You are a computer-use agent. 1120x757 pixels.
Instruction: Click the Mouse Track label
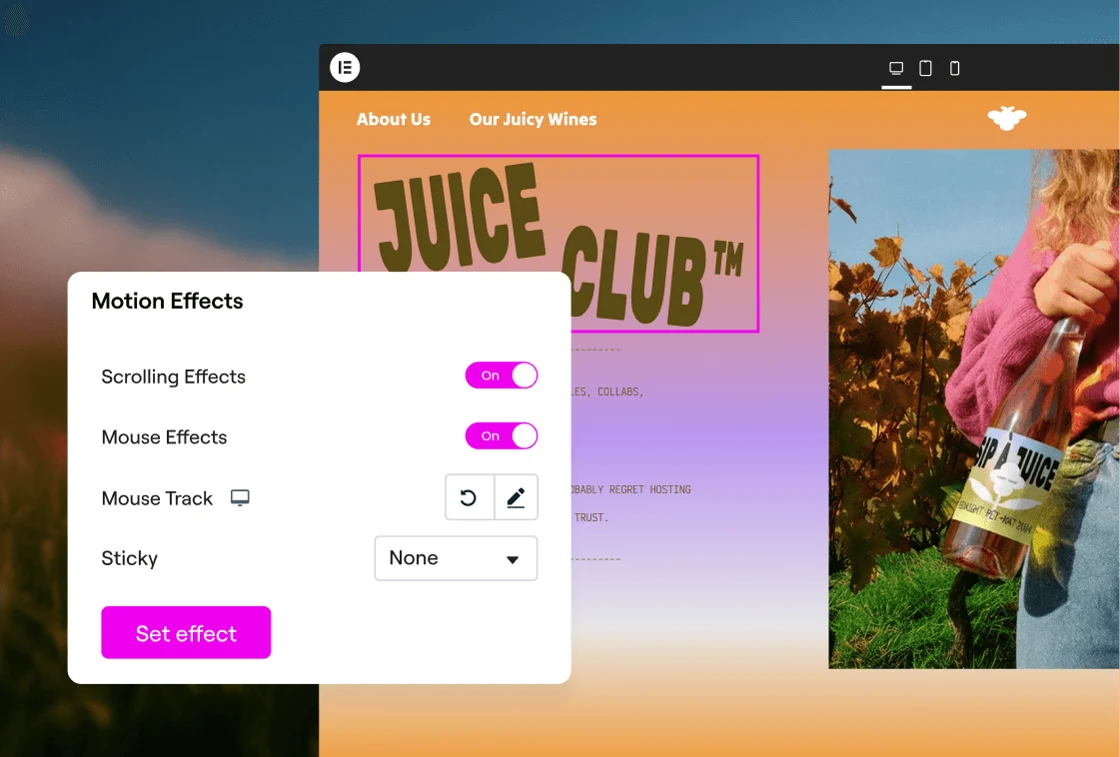tap(157, 498)
